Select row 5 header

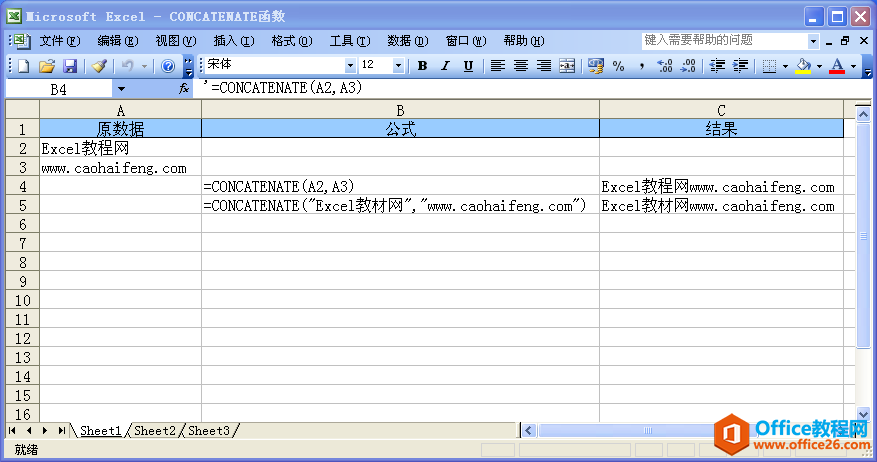pos(22,205)
